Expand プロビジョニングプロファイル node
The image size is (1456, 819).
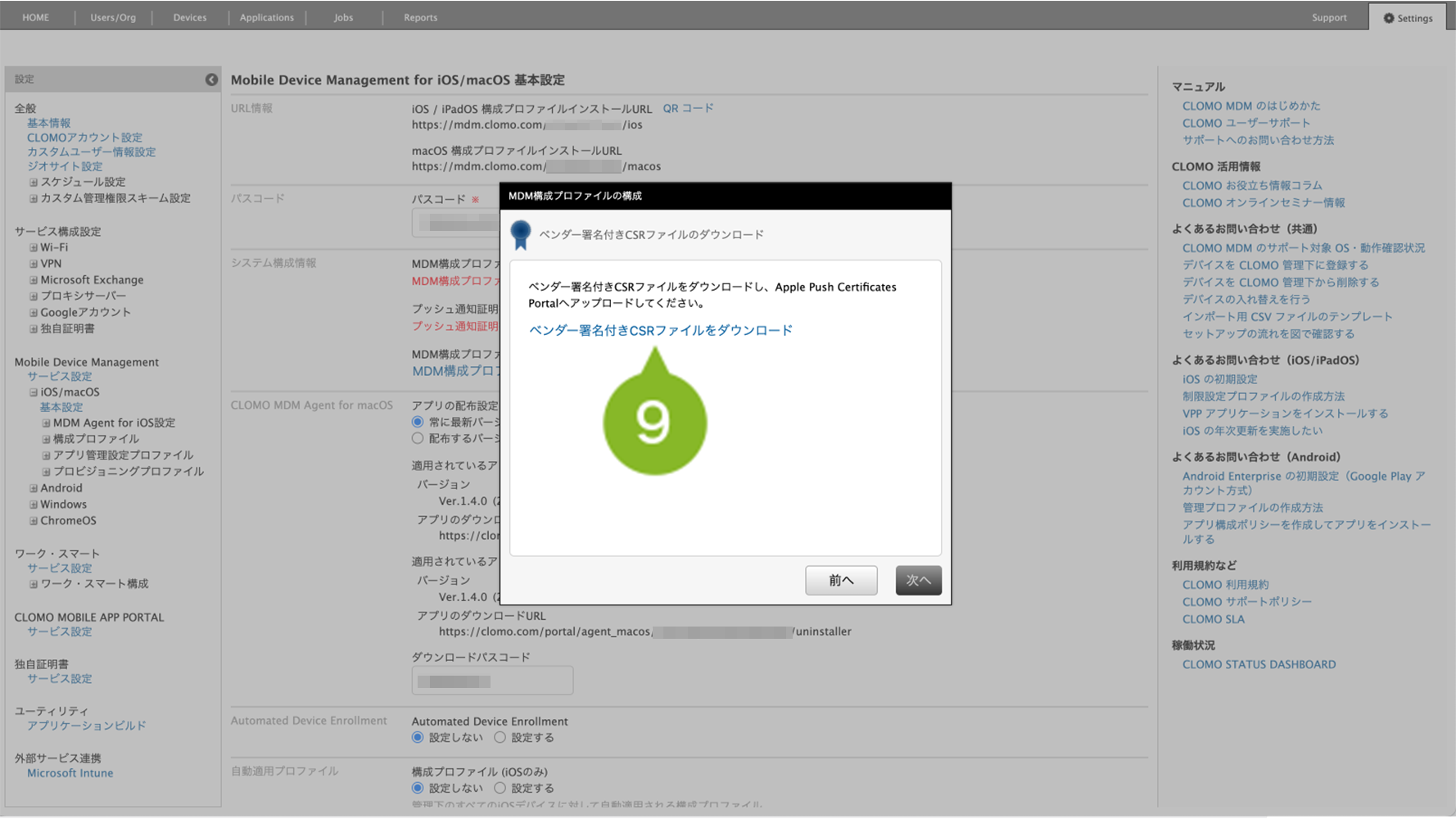46,472
